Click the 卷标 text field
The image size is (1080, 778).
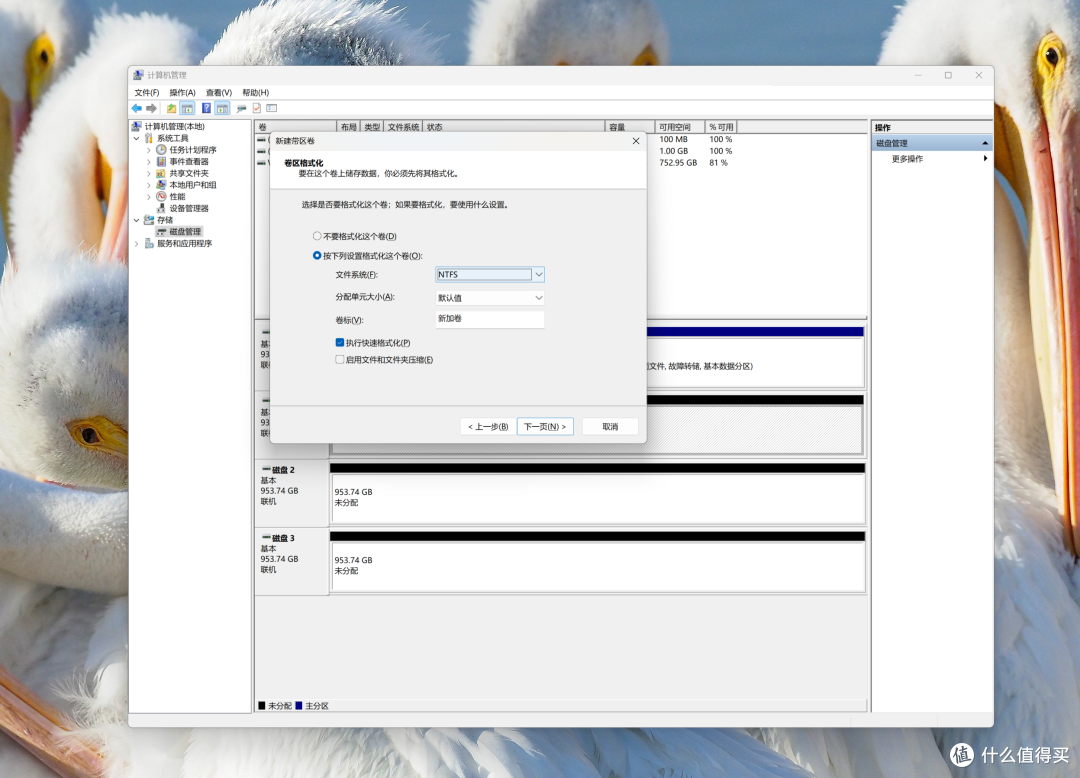tap(490, 319)
